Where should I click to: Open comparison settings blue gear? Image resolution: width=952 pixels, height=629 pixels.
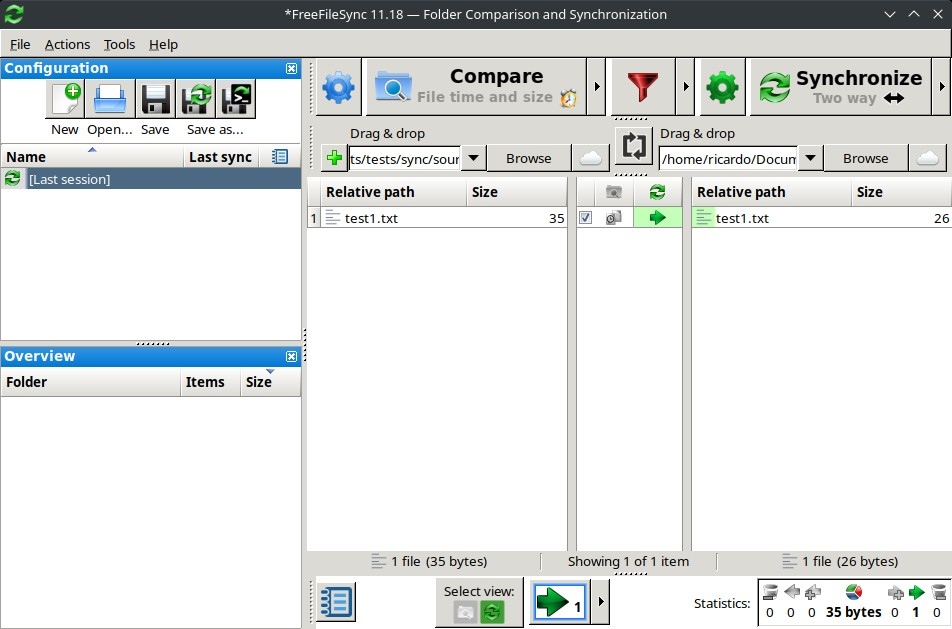coord(339,87)
